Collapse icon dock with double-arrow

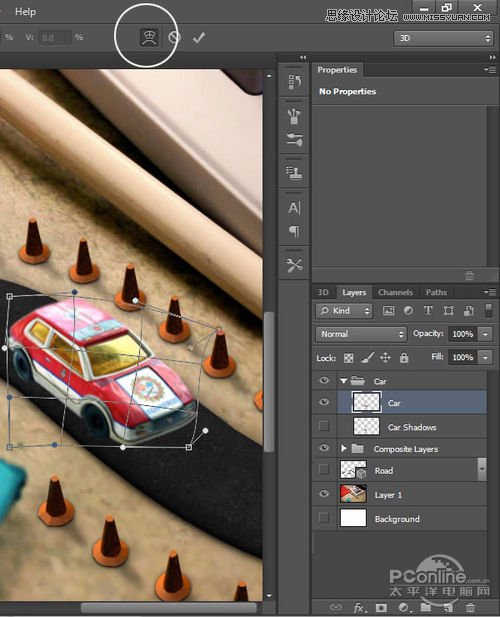tap(303, 57)
